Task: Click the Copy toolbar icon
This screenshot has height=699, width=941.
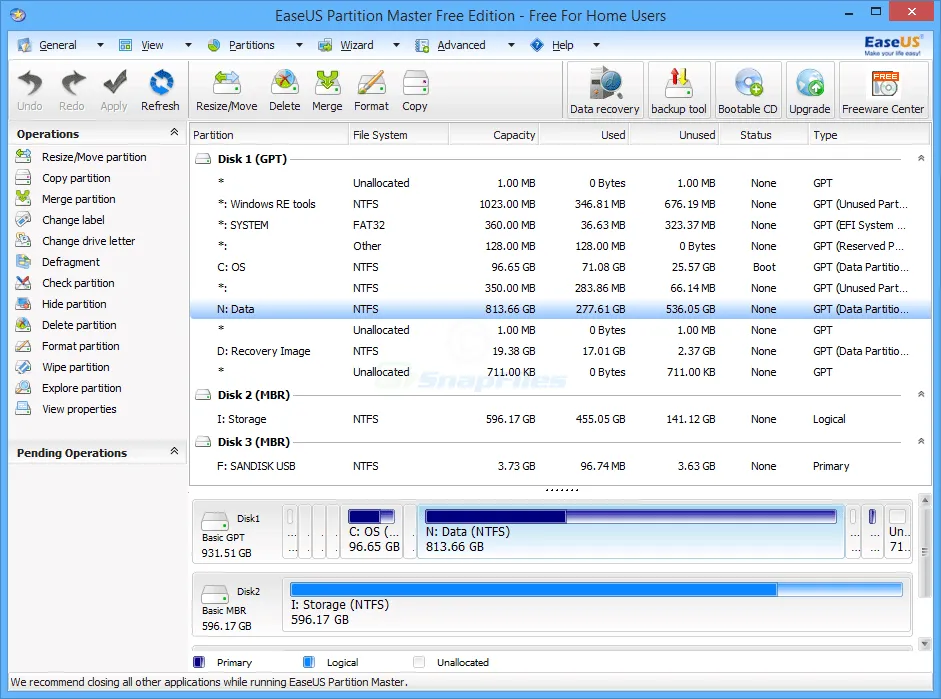Action: click(x=415, y=91)
